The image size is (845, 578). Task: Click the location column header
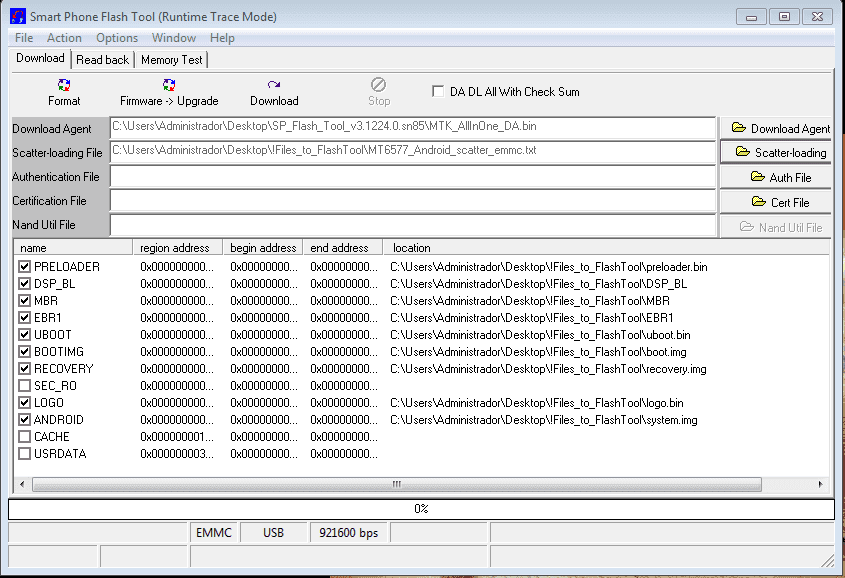tap(606, 248)
